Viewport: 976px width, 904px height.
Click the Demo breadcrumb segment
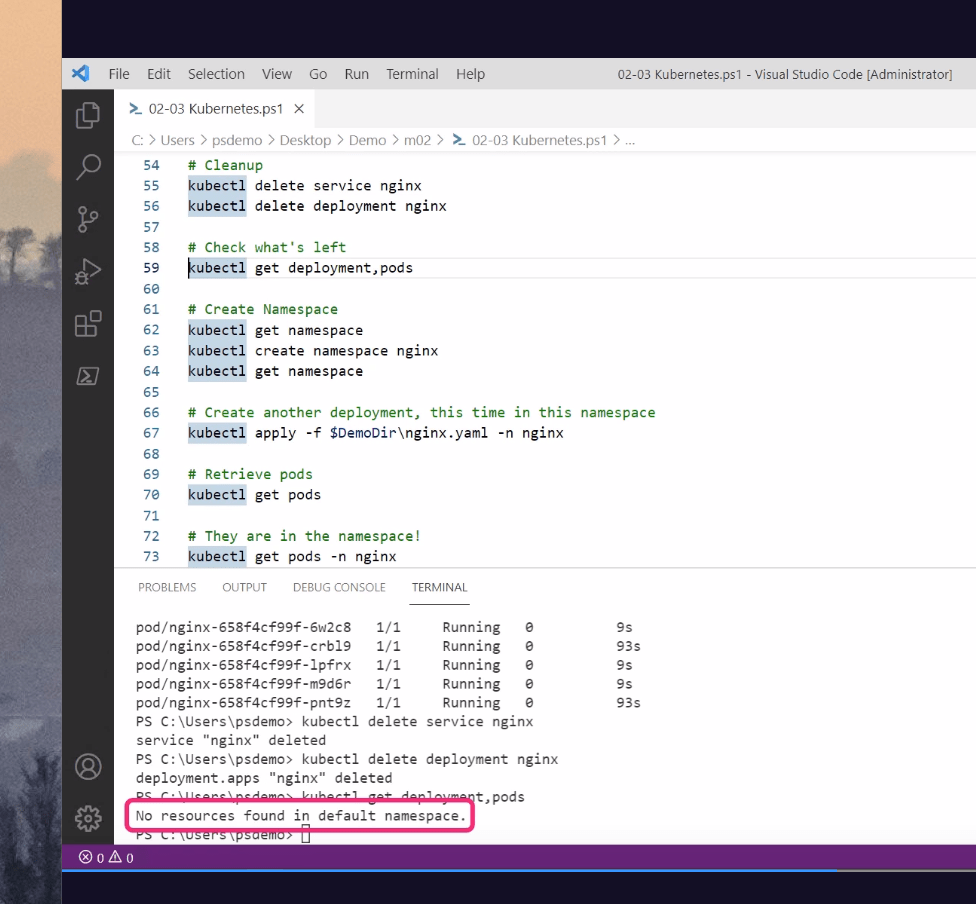pos(367,140)
